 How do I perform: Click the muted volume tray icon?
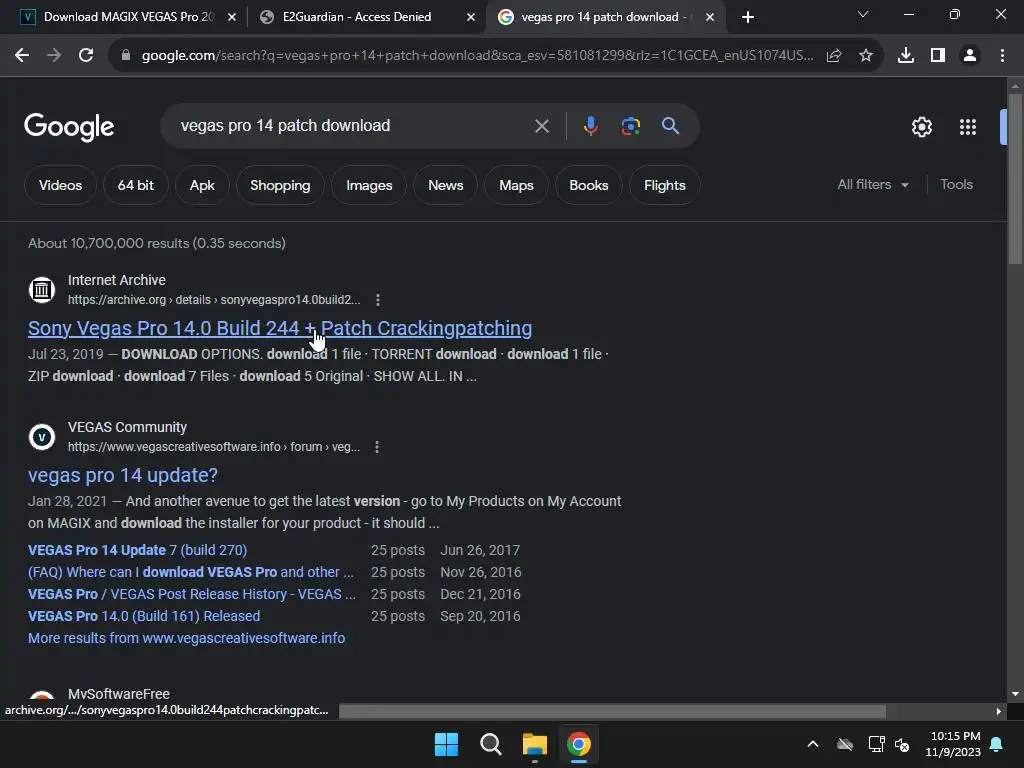[902, 744]
